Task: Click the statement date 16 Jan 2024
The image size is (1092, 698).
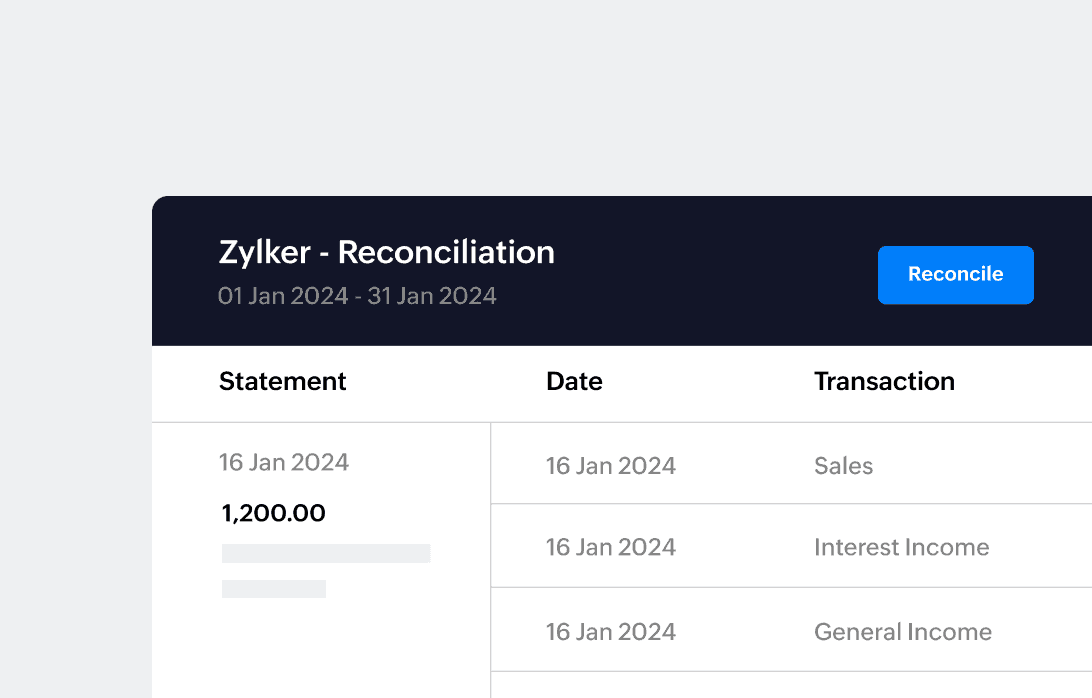Action: (x=284, y=462)
